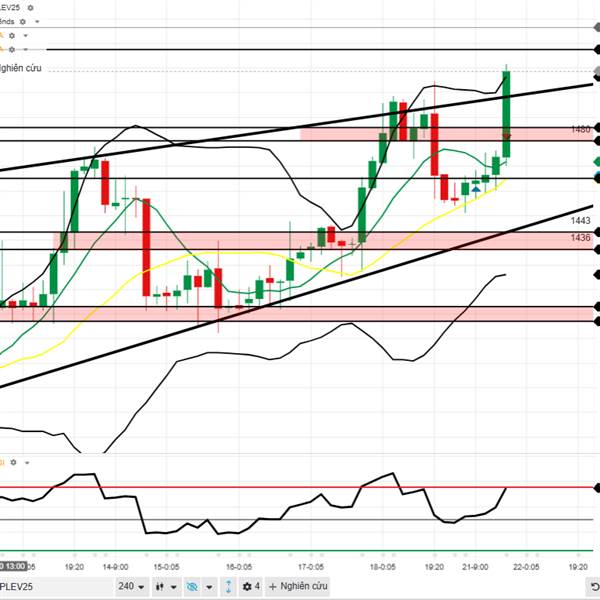Click the highlighted 13:00 crosshair time label
This screenshot has height=600, width=600.
(x=13, y=566)
